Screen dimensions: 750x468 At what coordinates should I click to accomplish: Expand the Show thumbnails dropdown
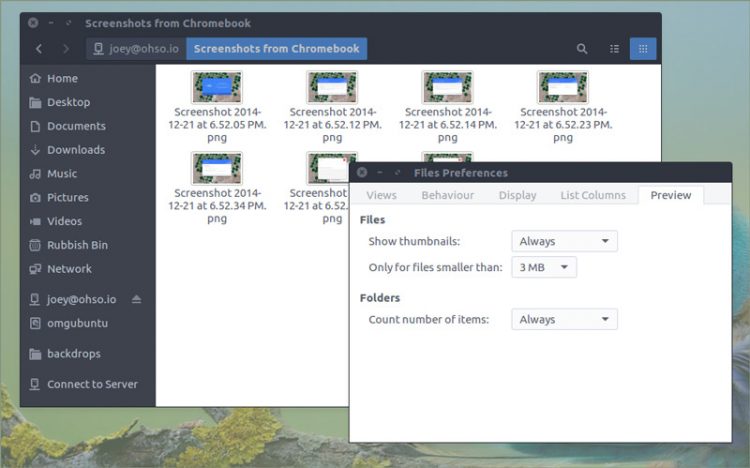[564, 241]
